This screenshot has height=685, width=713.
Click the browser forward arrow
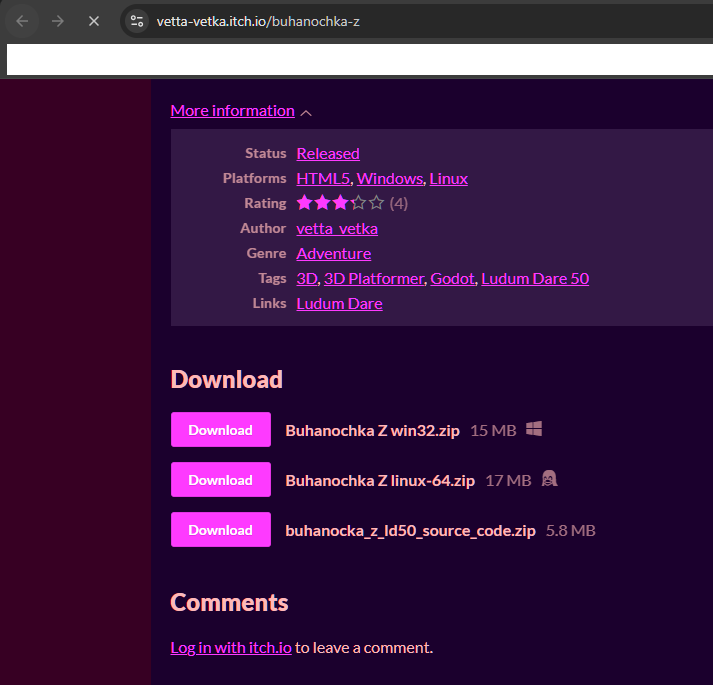coord(58,20)
